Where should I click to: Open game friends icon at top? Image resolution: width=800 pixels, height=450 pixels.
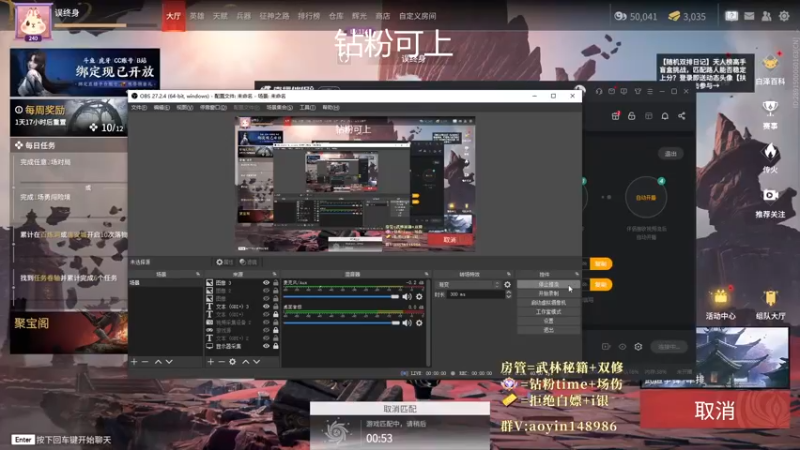tap(766, 16)
